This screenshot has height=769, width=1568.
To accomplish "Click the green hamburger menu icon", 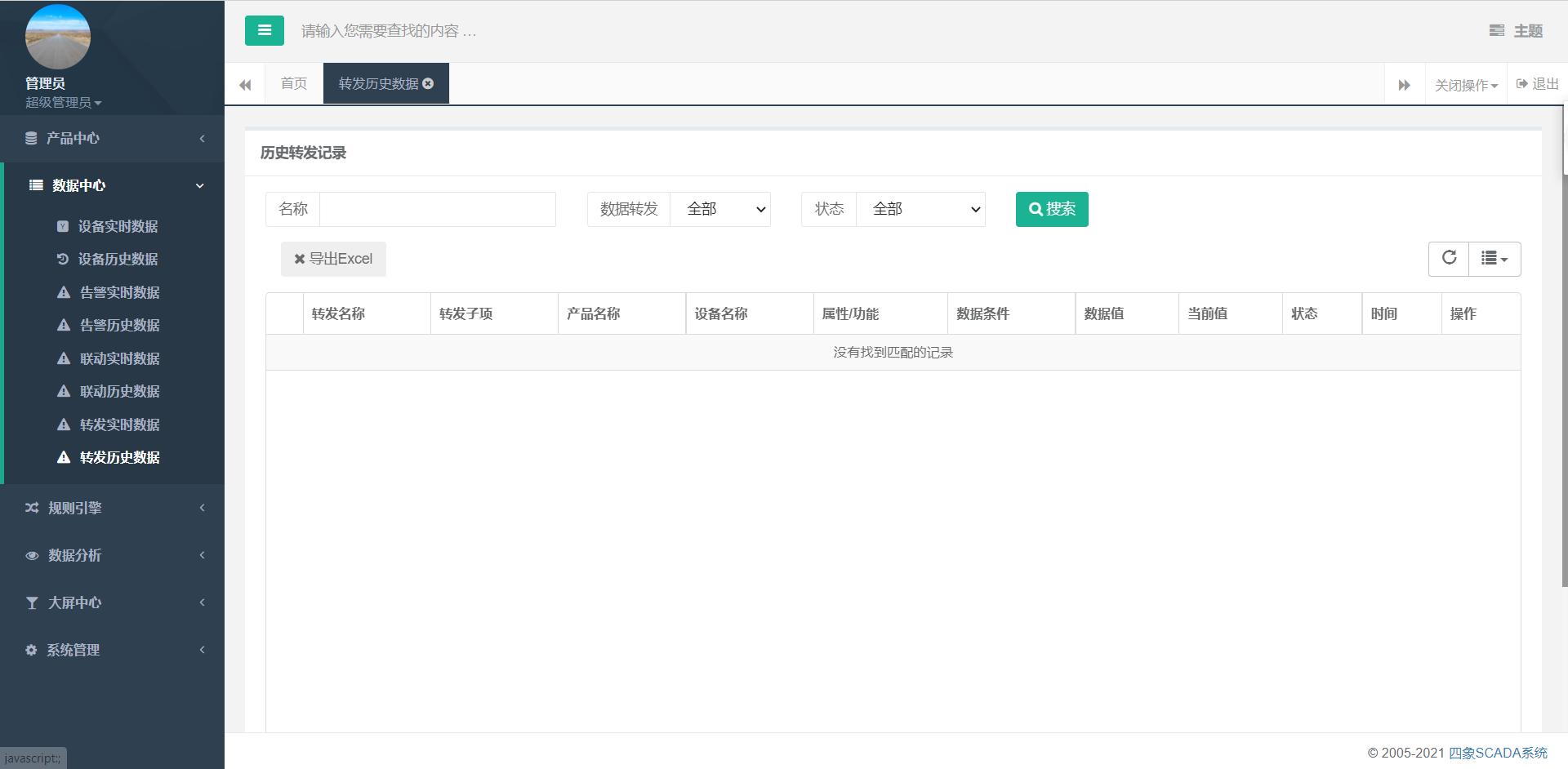I will [264, 30].
